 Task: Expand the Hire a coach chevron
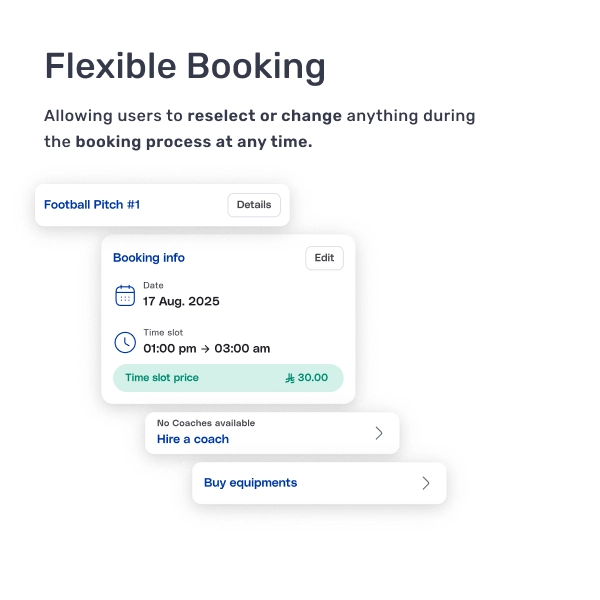pos(379,433)
